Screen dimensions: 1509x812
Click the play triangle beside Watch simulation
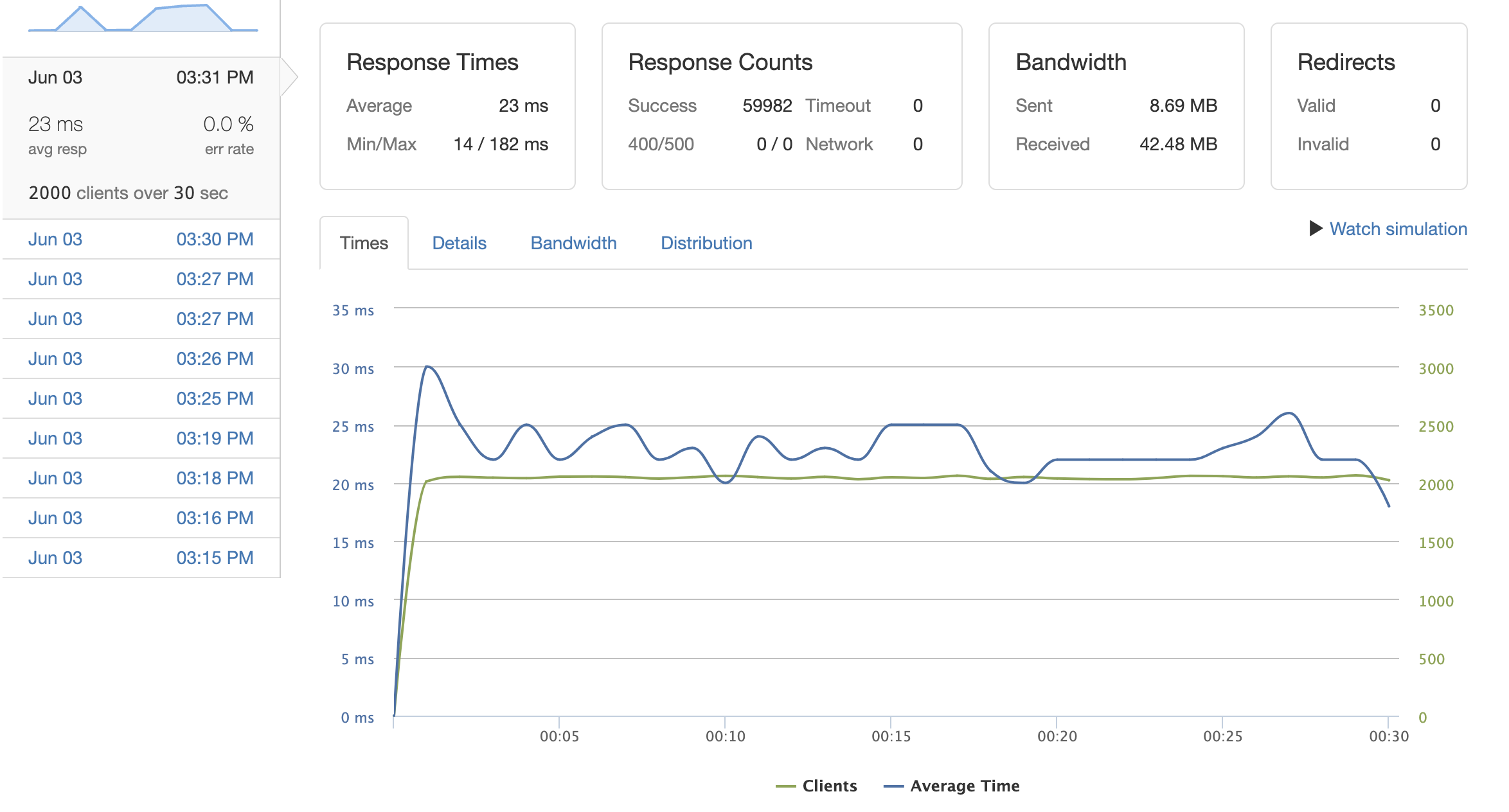1316,229
